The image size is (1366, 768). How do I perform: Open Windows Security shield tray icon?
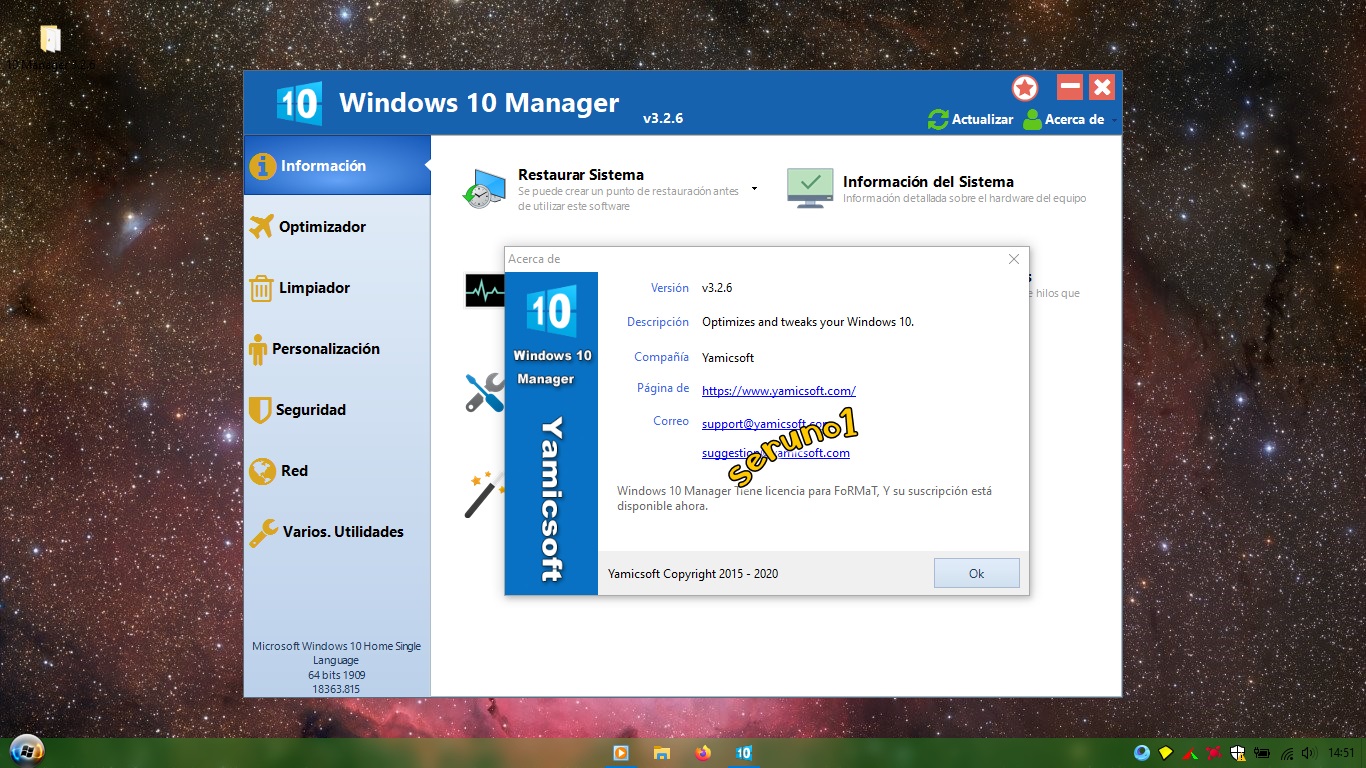(1238, 752)
